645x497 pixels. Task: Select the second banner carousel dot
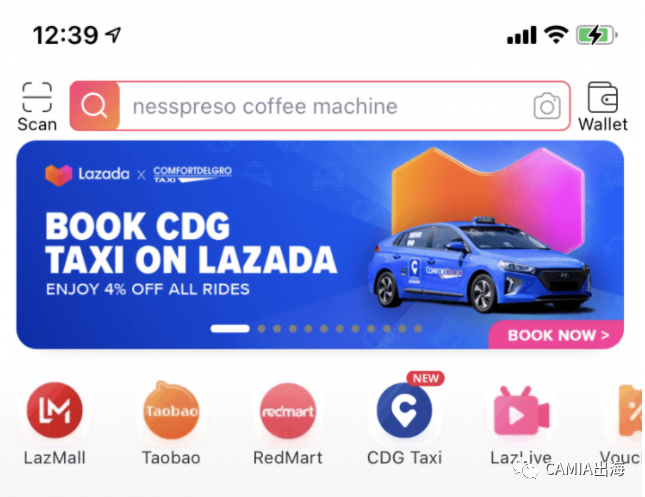261,328
